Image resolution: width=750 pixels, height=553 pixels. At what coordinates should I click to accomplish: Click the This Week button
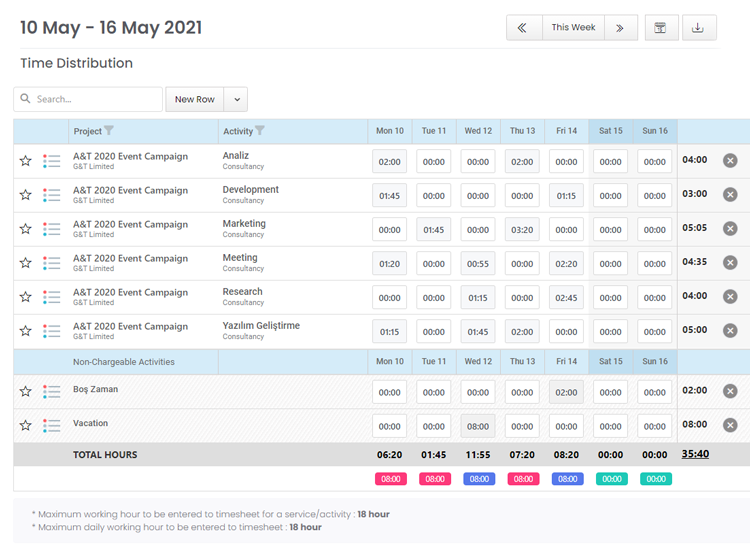573,28
